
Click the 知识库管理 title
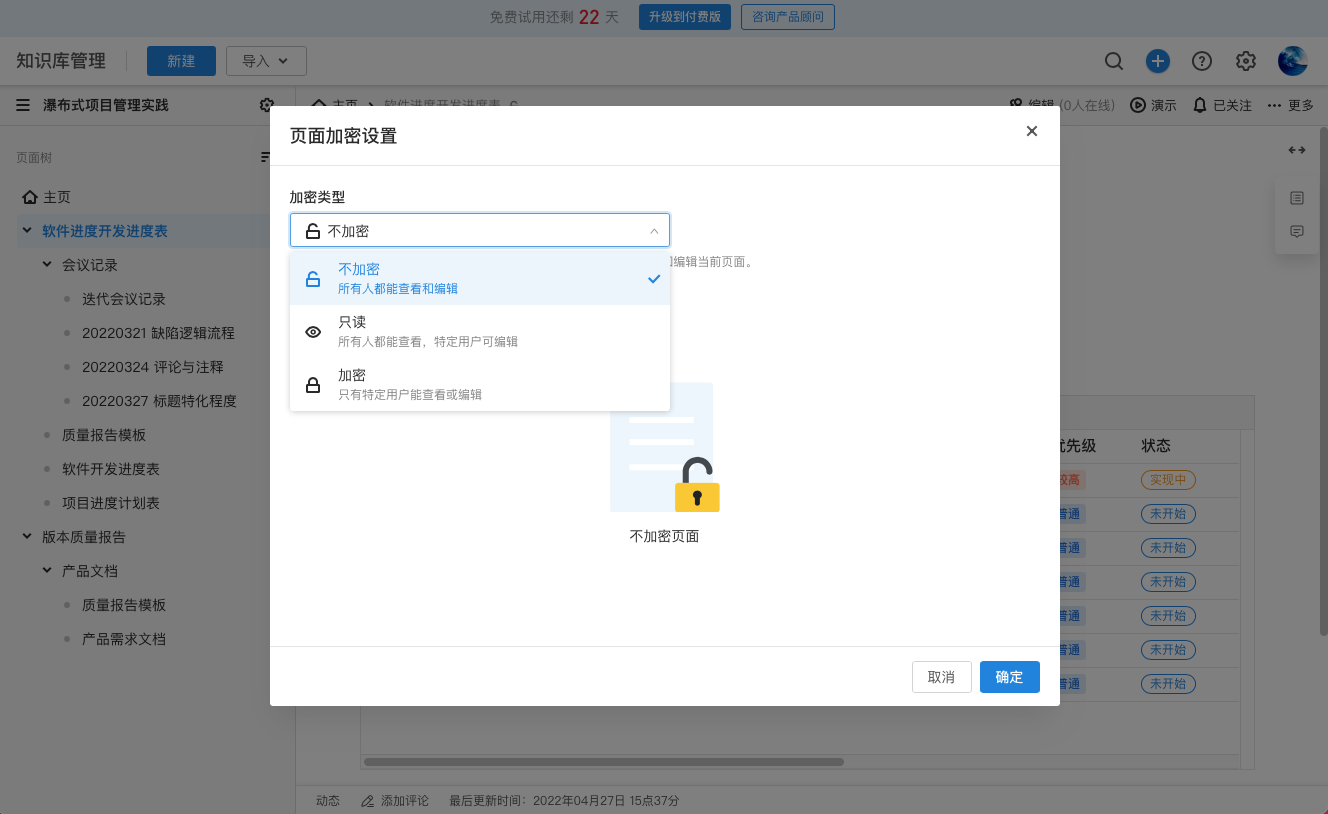click(x=61, y=61)
